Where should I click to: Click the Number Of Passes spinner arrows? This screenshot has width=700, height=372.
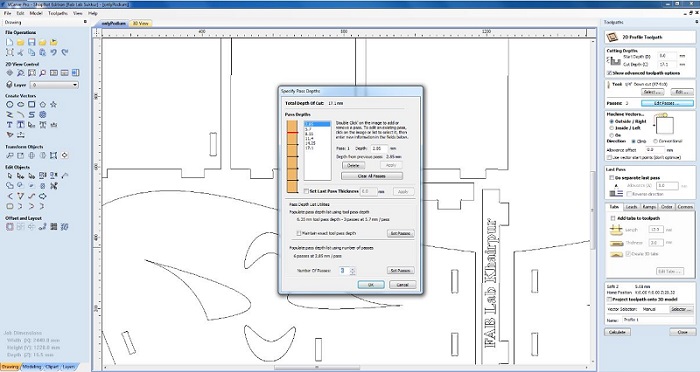click(x=353, y=270)
